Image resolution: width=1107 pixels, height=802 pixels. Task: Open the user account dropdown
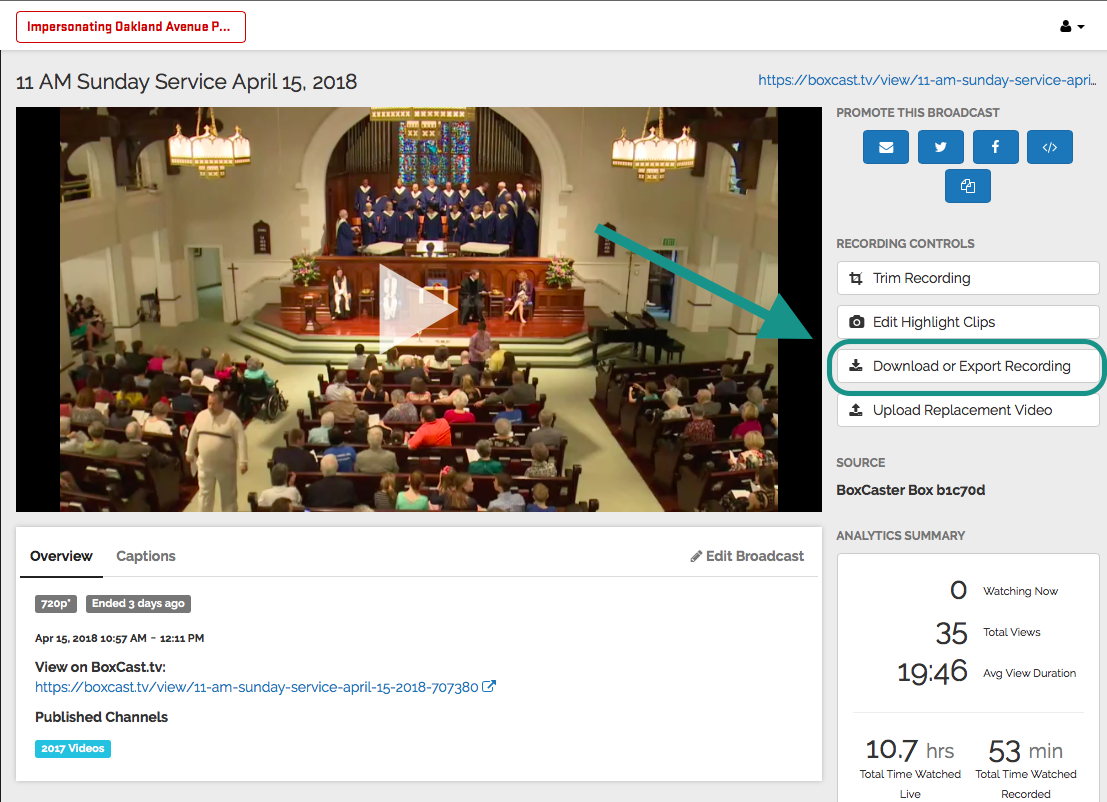click(1072, 26)
